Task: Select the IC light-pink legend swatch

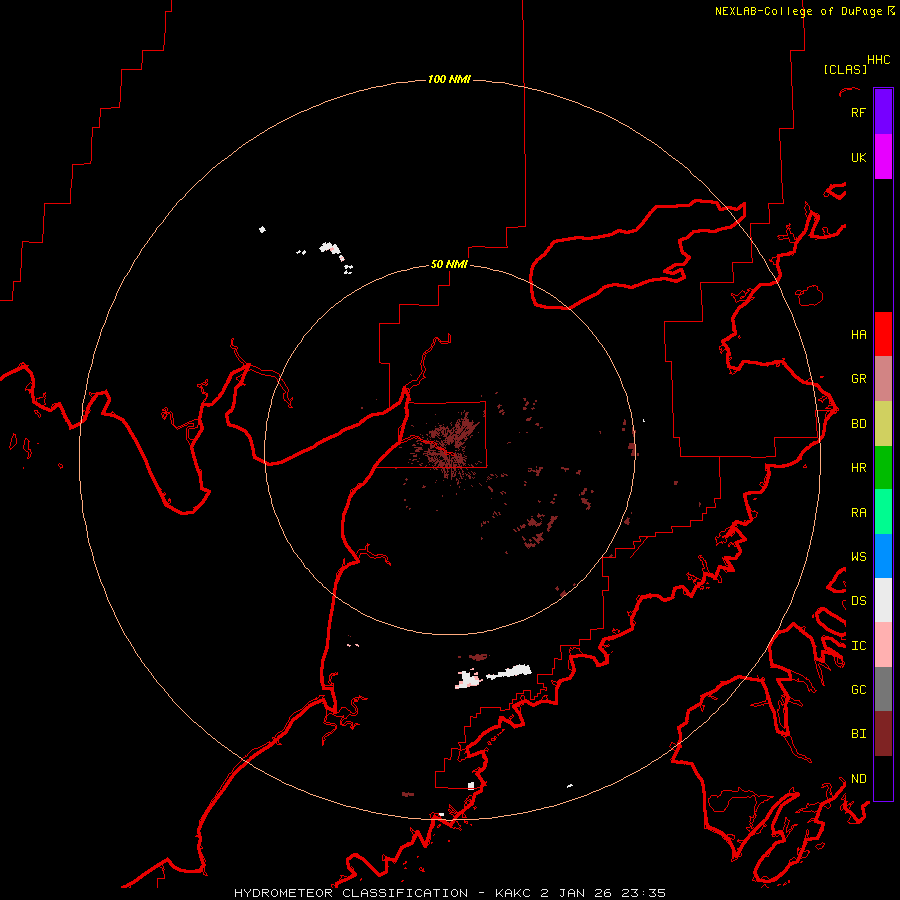Action: [883, 645]
